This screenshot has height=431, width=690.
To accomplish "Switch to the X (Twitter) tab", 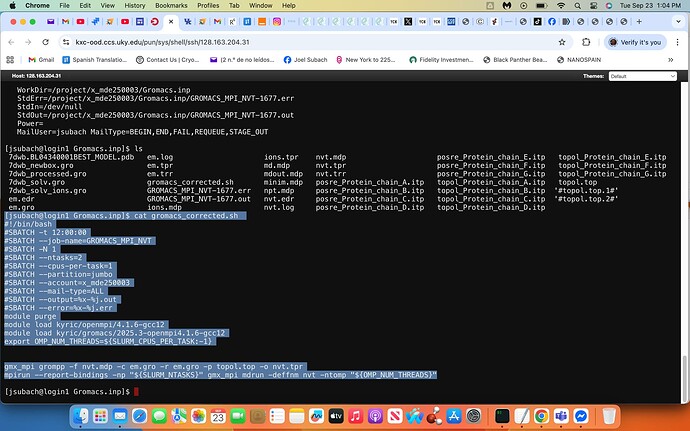I will (x=408, y=22).
